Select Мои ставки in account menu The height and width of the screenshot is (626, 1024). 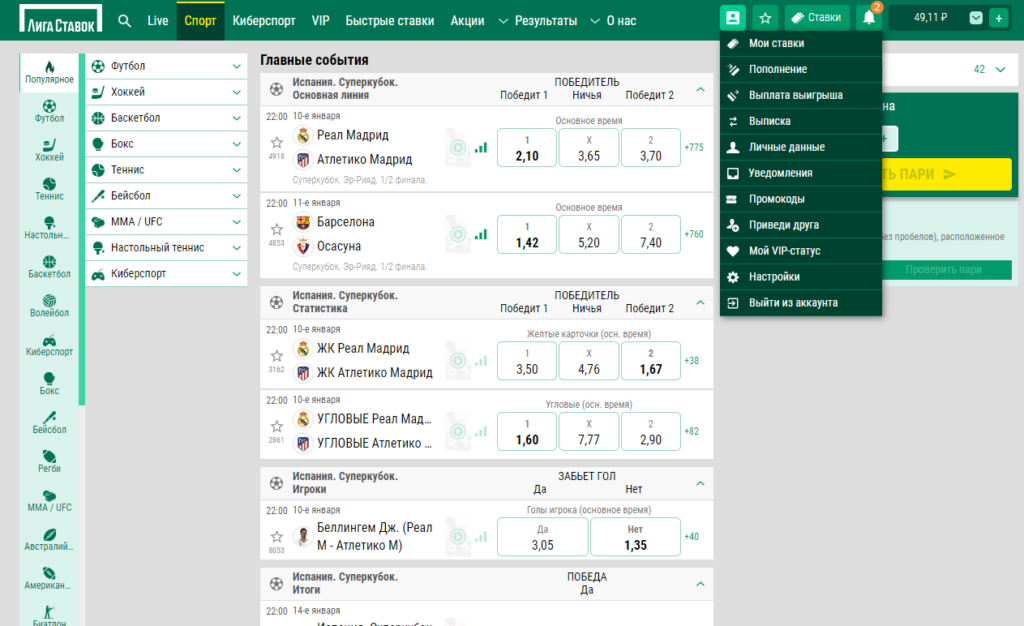pos(801,43)
